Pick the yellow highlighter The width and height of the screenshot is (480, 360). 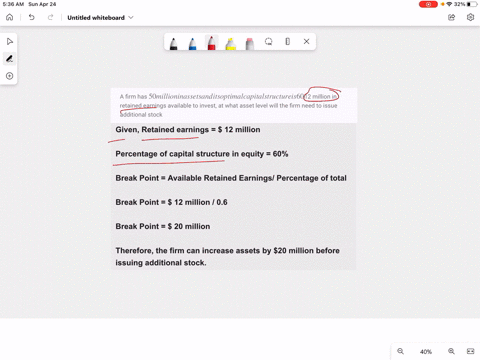coord(231,43)
